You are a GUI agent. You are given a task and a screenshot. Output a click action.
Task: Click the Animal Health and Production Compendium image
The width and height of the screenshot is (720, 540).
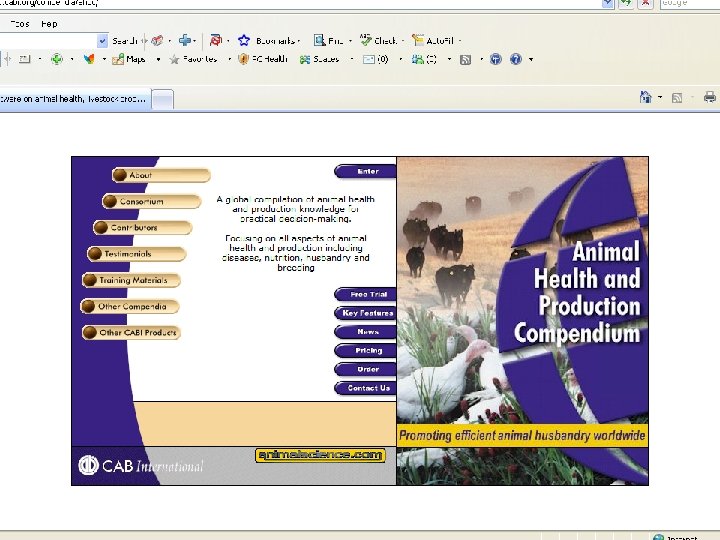(523, 321)
